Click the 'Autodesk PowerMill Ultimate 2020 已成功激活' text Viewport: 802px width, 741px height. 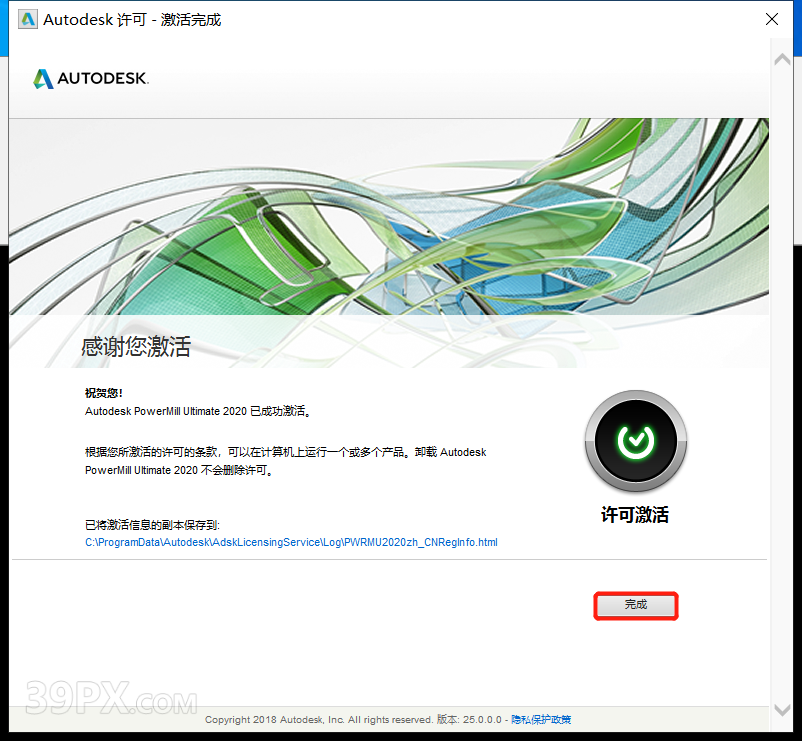click(198, 411)
